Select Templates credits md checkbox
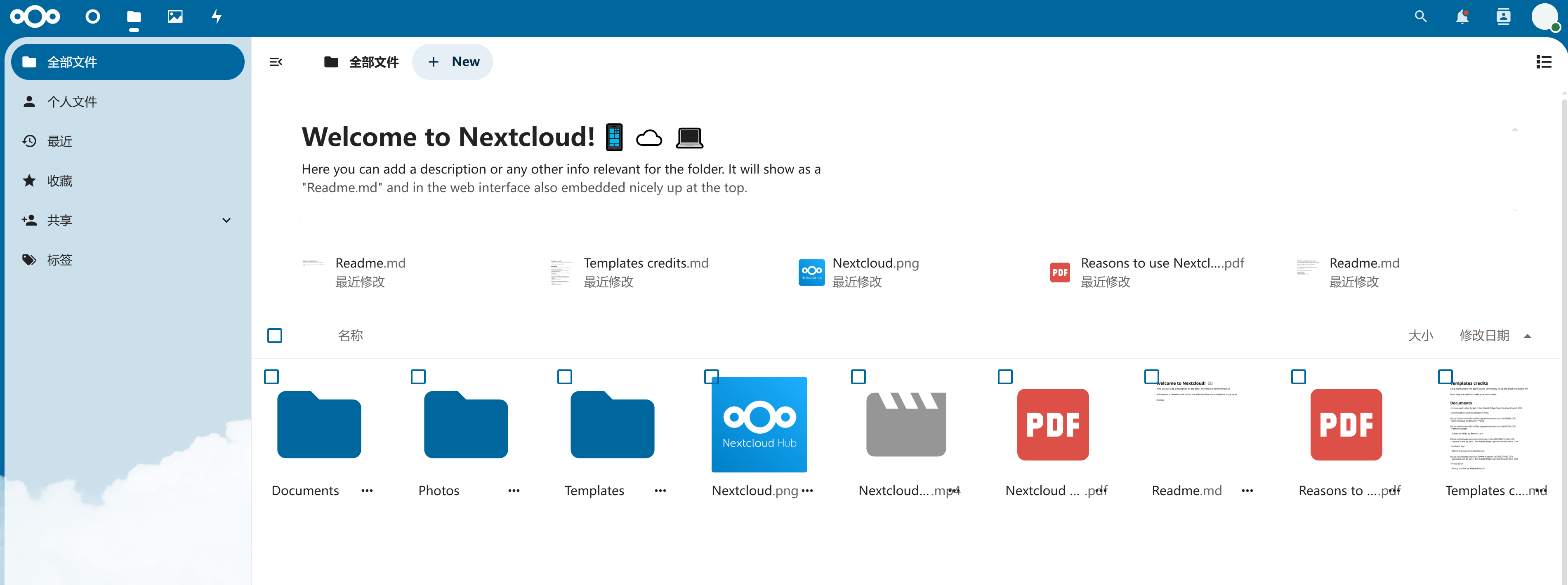The width and height of the screenshot is (1568, 585). (x=1445, y=377)
